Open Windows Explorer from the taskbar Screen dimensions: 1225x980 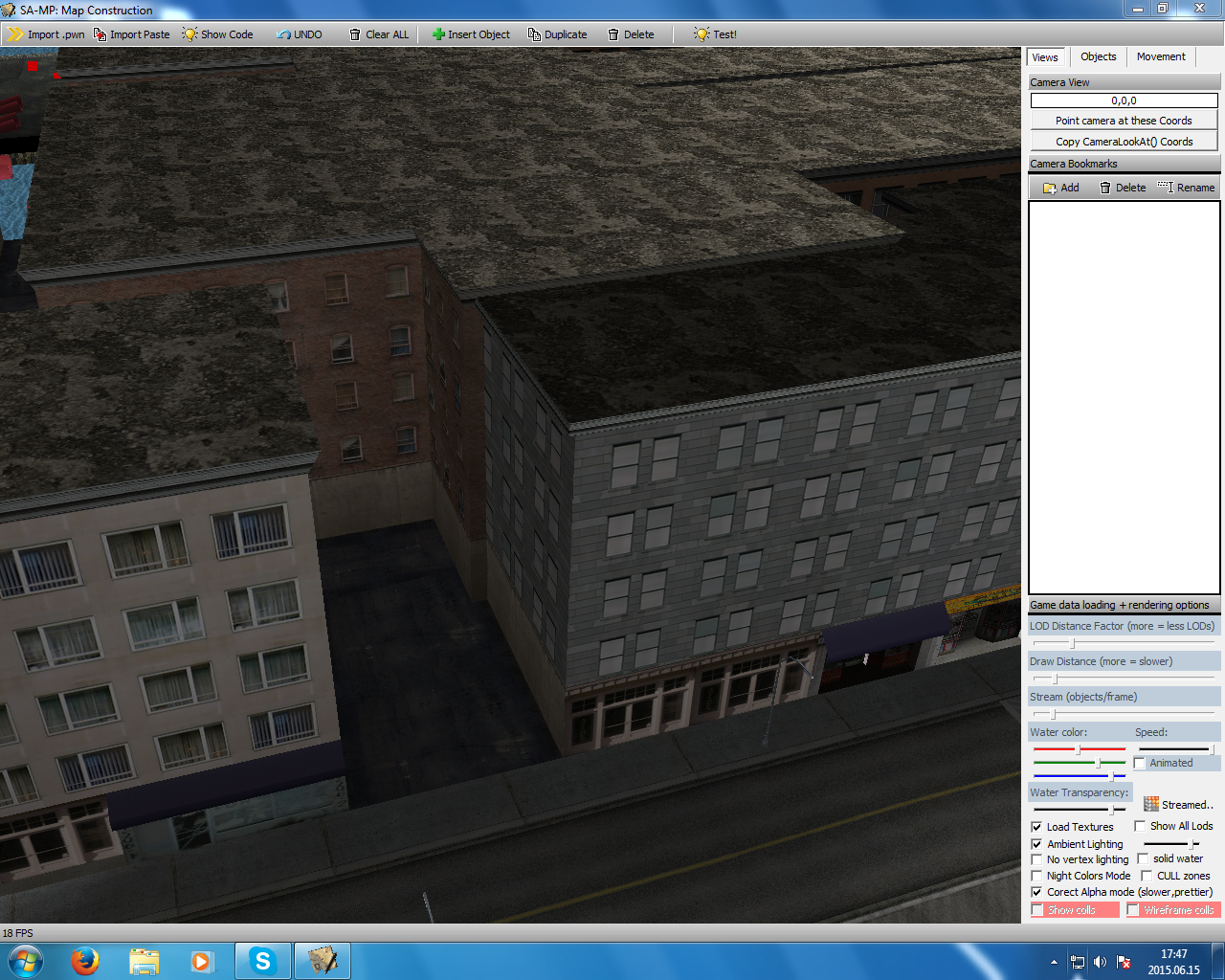145,961
